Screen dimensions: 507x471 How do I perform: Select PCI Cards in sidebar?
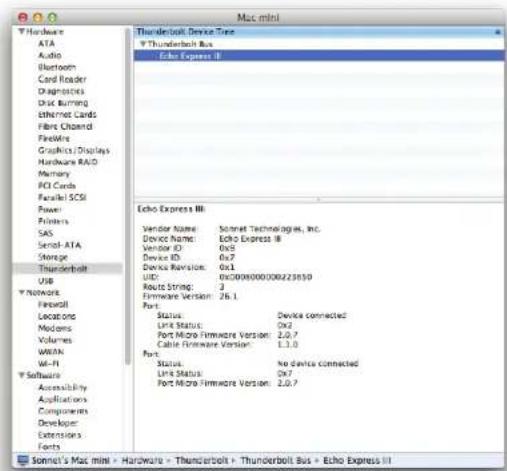(57, 186)
